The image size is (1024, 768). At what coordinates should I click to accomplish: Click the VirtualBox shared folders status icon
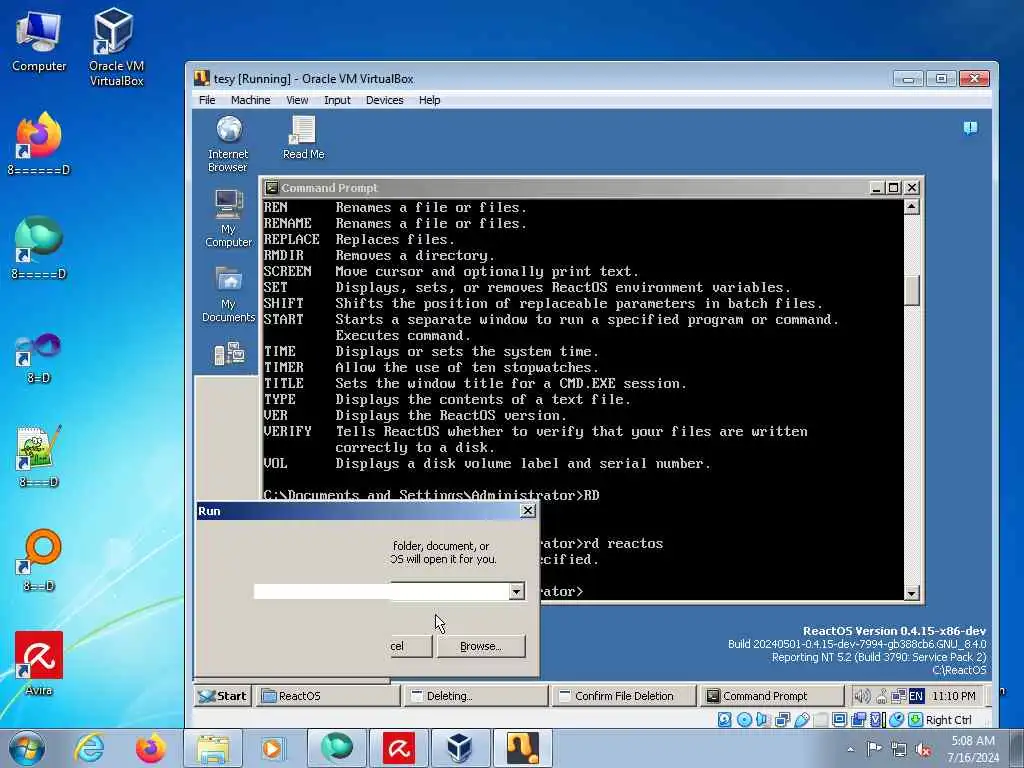pos(821,720)
